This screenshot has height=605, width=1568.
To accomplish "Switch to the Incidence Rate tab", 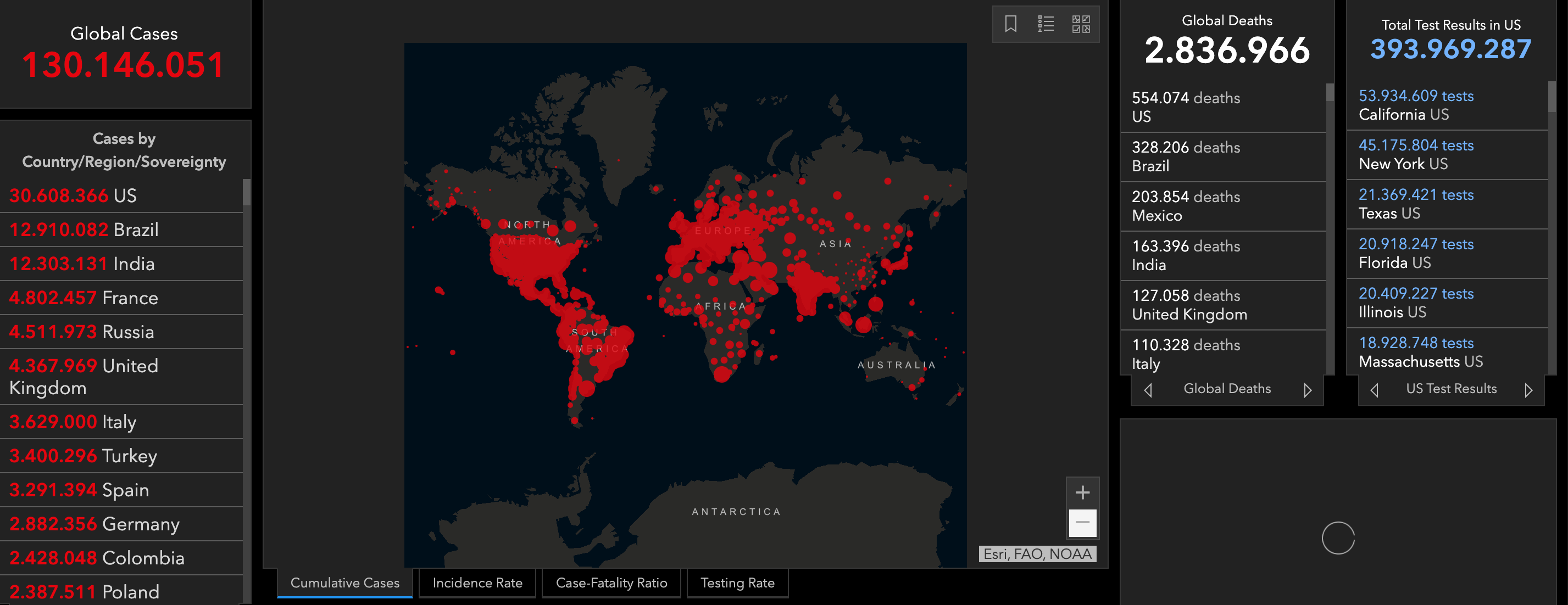I will pyautogui.click(x=477, y=582).
